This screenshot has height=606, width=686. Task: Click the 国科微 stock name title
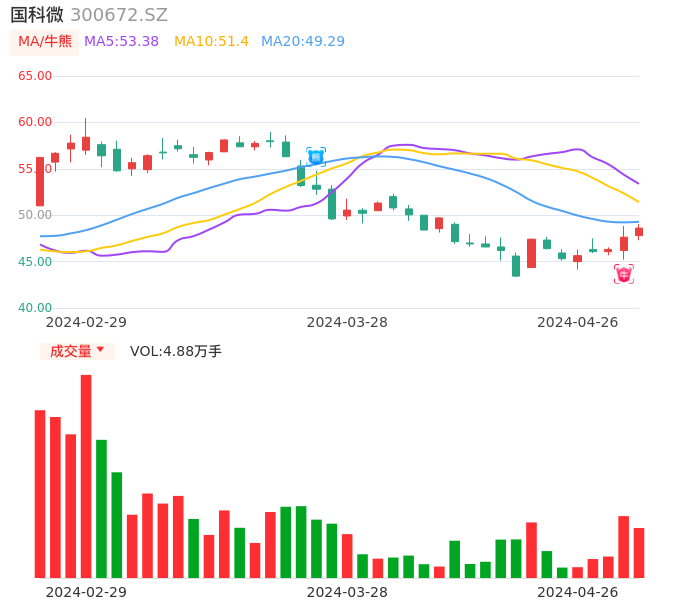point(37,15)
